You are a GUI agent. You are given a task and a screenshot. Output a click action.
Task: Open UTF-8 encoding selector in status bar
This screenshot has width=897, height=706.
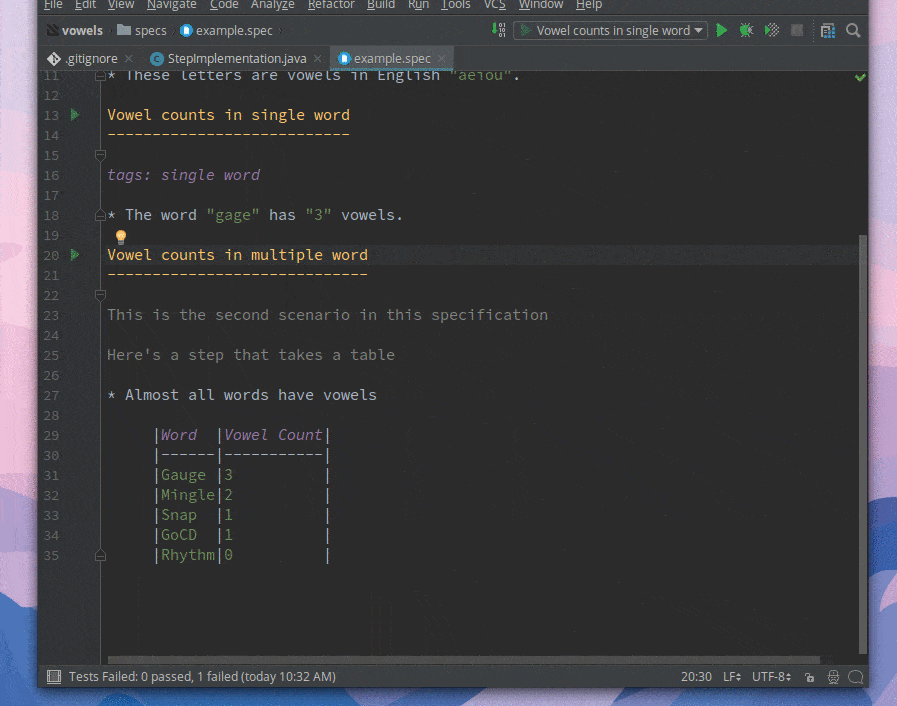pos(771,677)
